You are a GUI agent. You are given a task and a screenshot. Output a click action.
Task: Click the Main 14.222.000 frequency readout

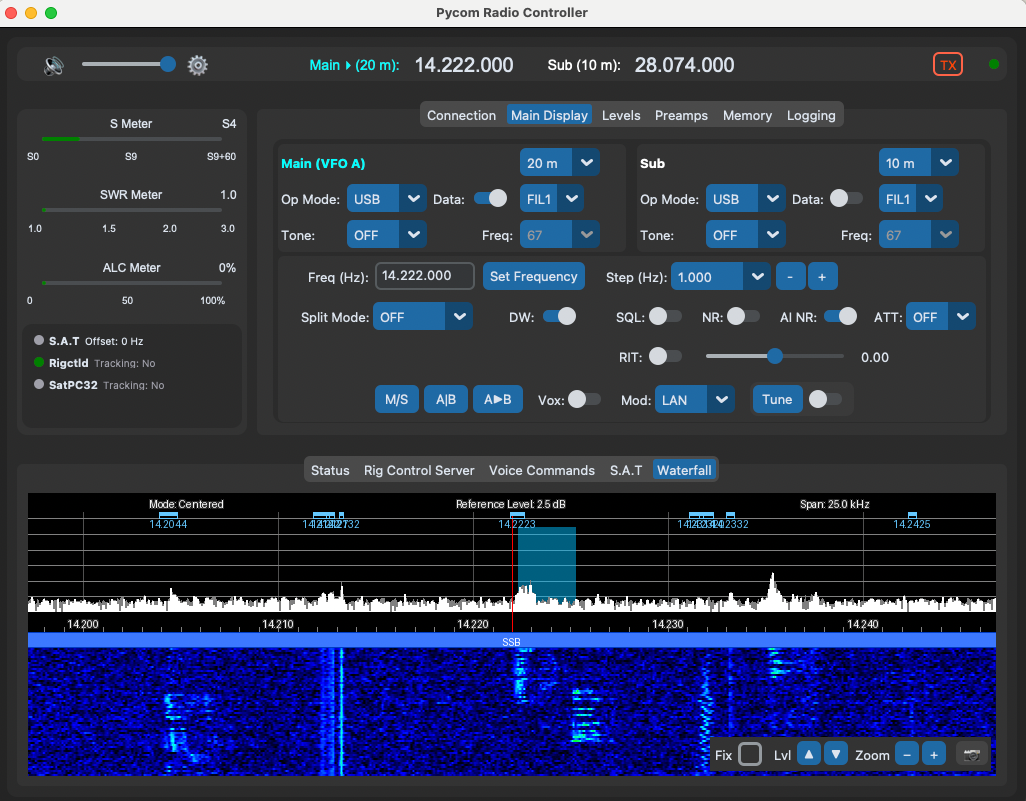[464, 65]
